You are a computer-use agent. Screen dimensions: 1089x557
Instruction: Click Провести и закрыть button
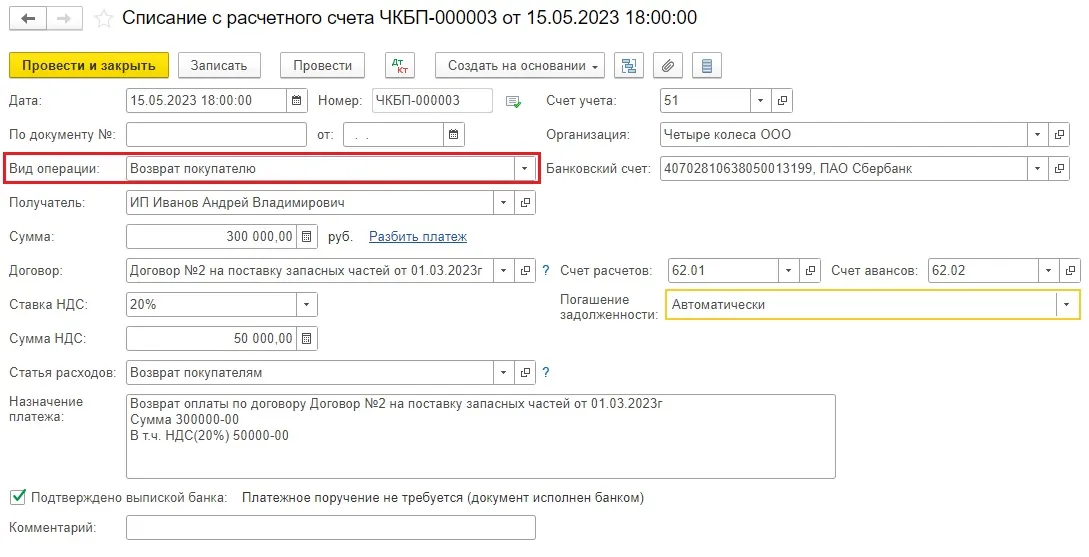click(88, 66)
